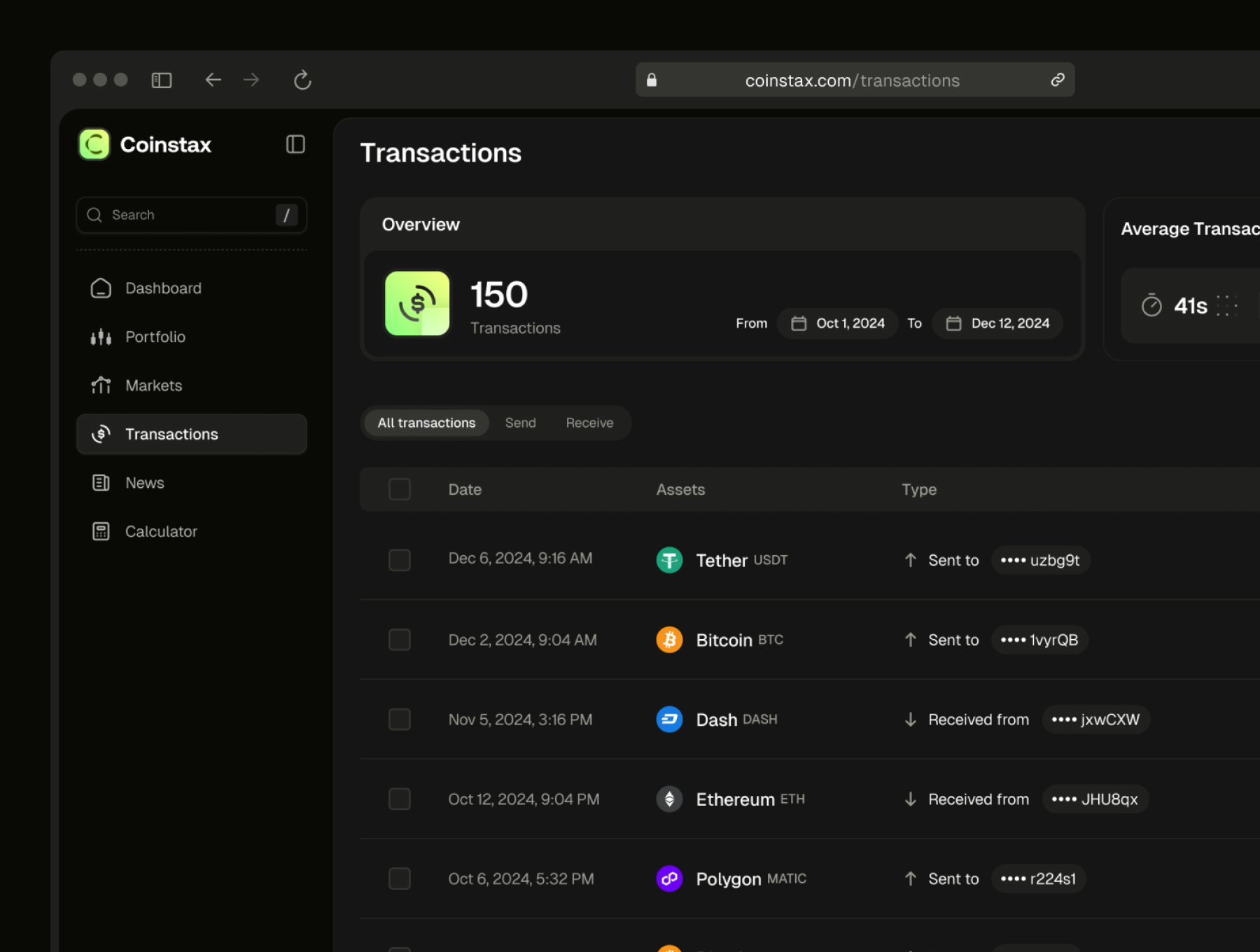The height and width of the screenshot is (952, 1260).
Task: Toggle browser sidebar icon in toolbar
Action: [162, 80]
